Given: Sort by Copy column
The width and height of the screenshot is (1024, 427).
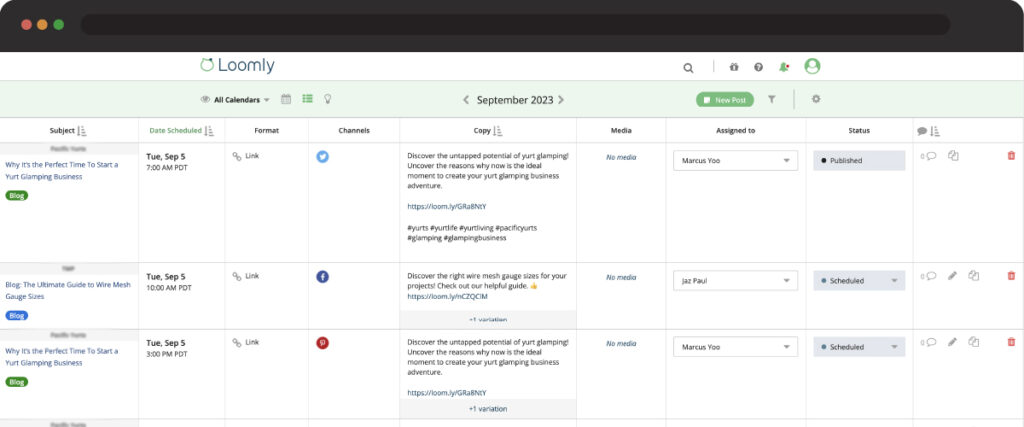Looking at the screenshot, I should 498,131.
